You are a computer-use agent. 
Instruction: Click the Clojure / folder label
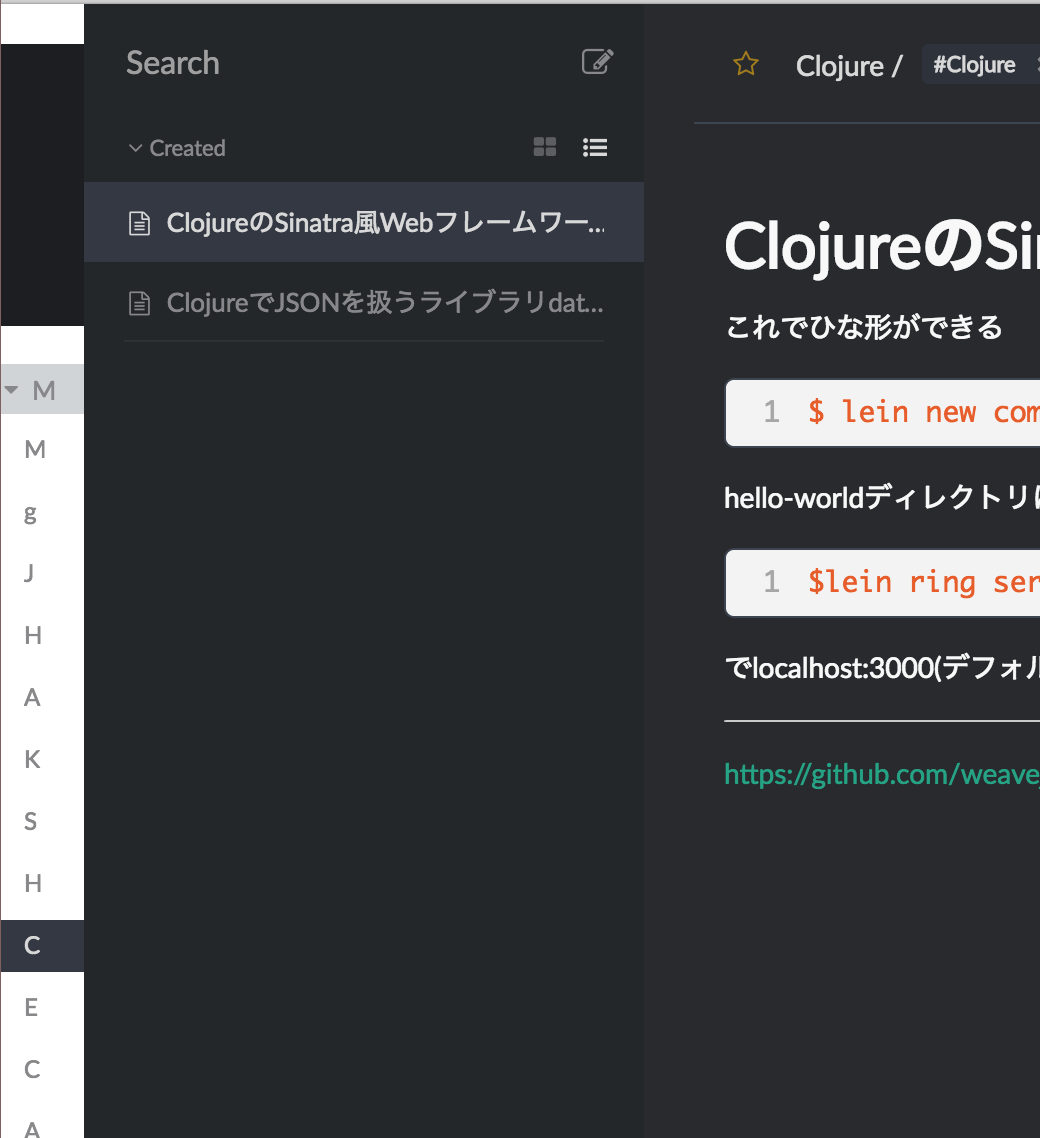848,66
